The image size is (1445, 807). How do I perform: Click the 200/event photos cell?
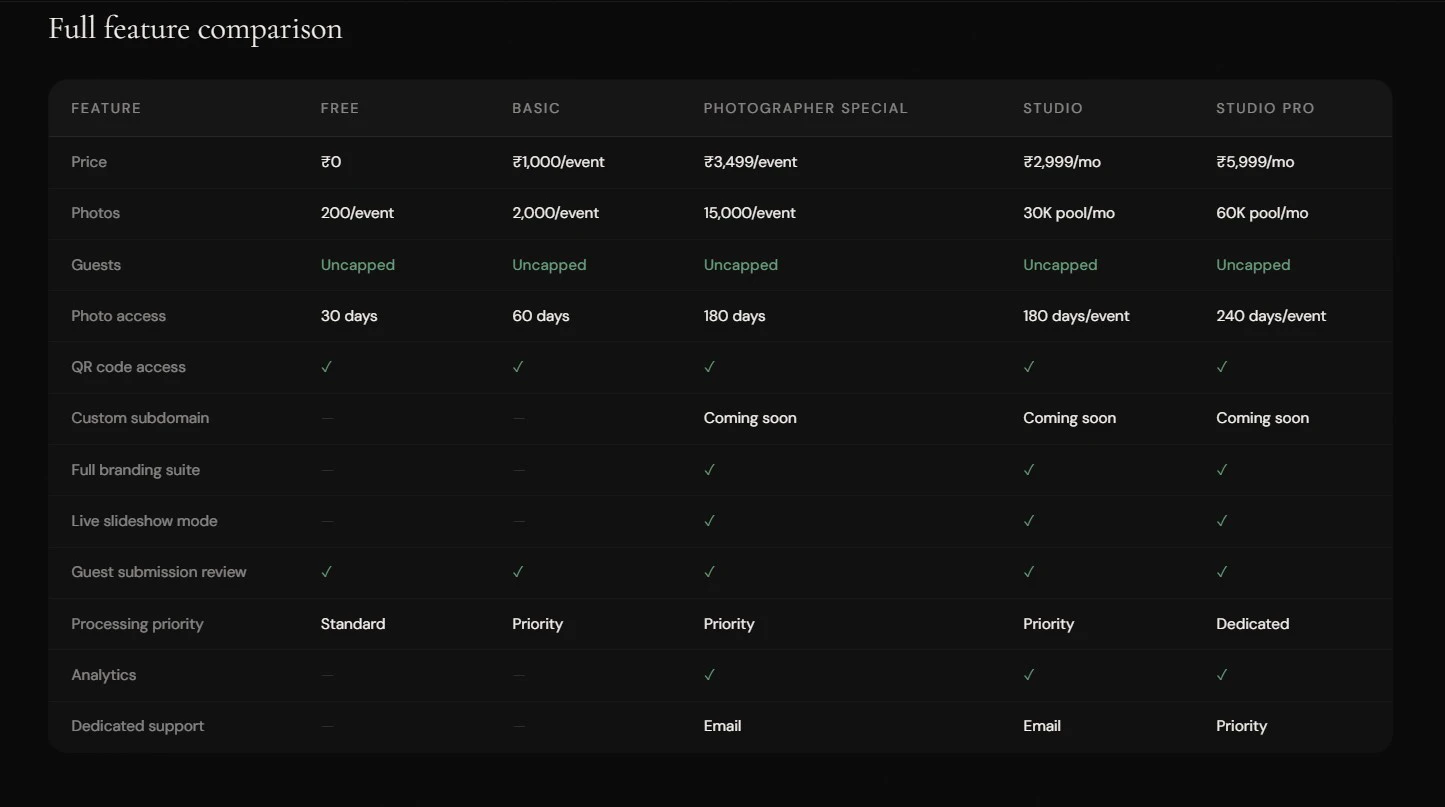coord(357,213)
